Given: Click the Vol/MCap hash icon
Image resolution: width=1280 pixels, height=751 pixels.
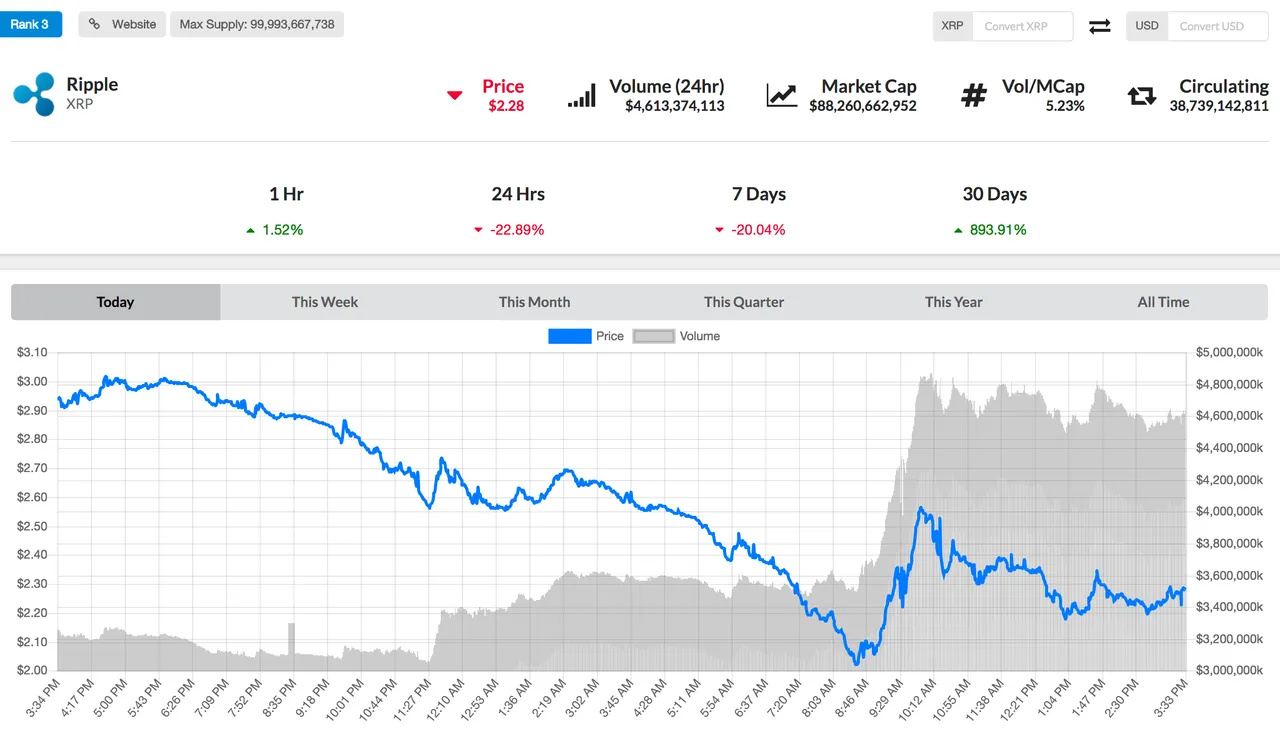Looking at the screenshot, I should (x=973, y=96).
